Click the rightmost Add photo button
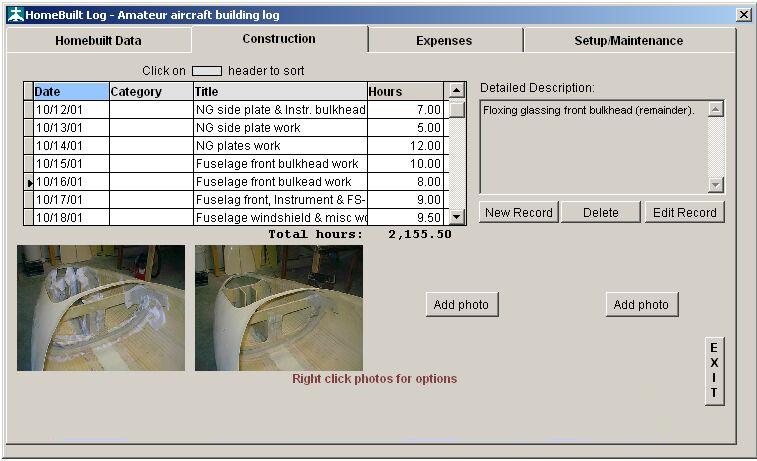The width and height of the screenshot is (757, 461). click(641, 305)
